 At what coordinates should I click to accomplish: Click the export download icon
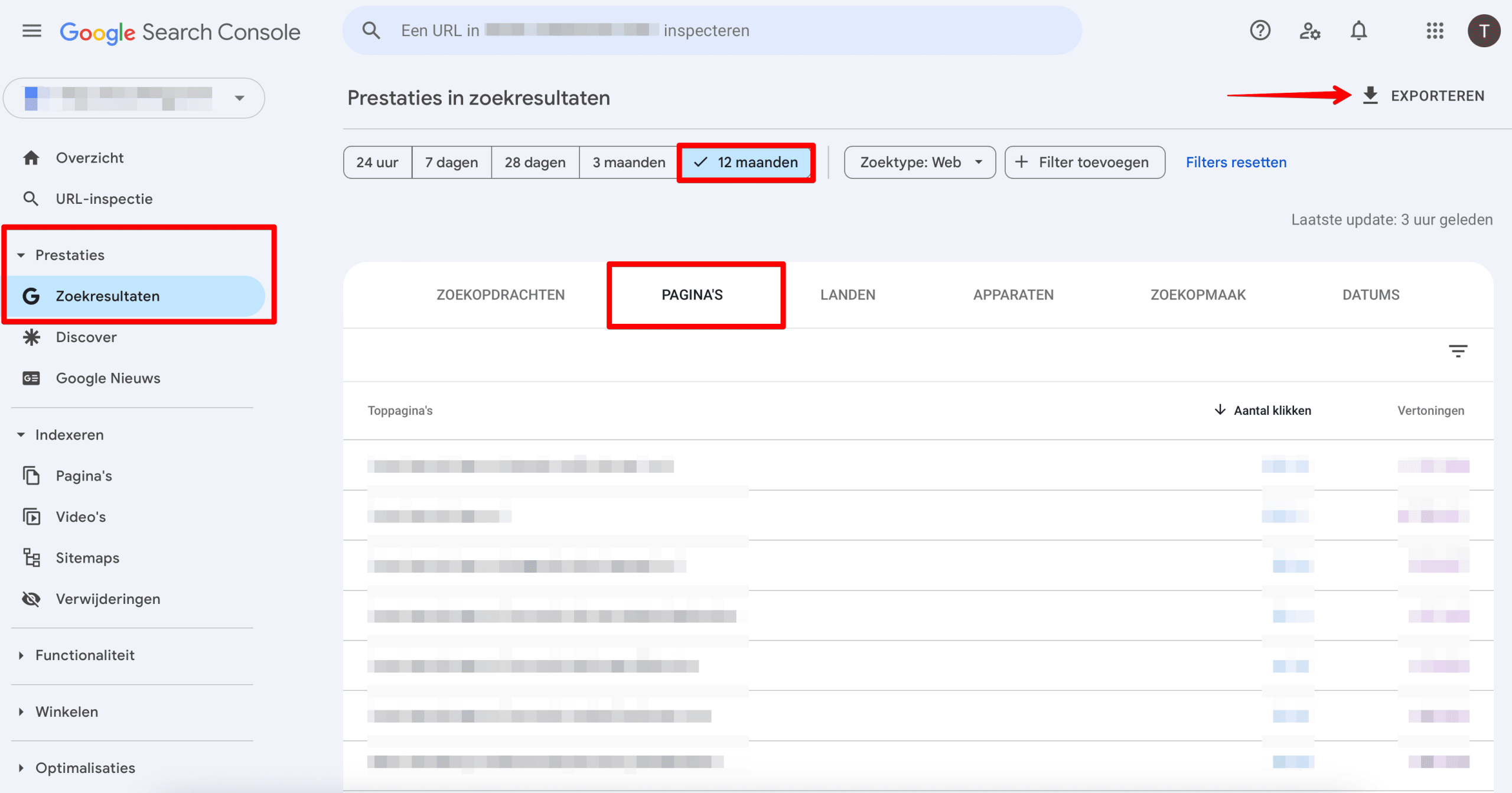(1370, 96)
